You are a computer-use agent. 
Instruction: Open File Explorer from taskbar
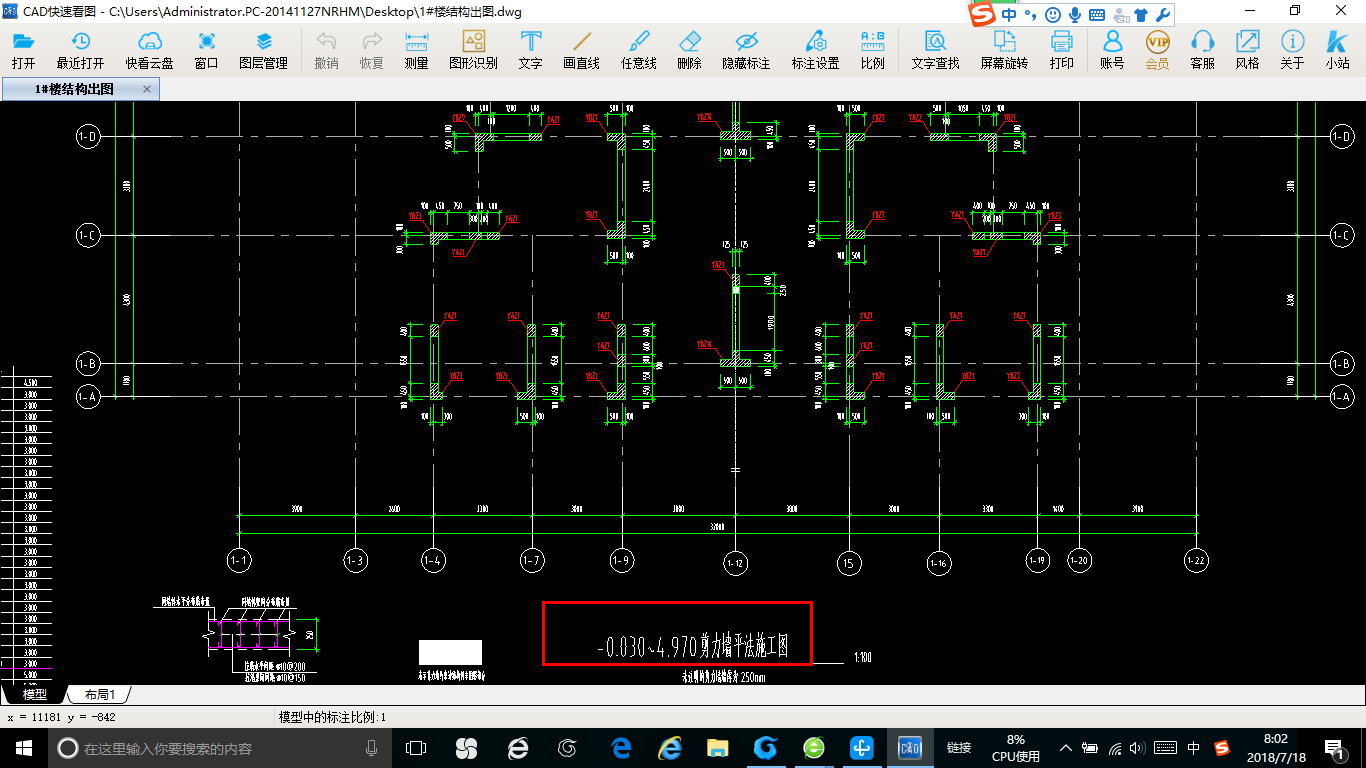pyautogui.click(x=717, y=748)
